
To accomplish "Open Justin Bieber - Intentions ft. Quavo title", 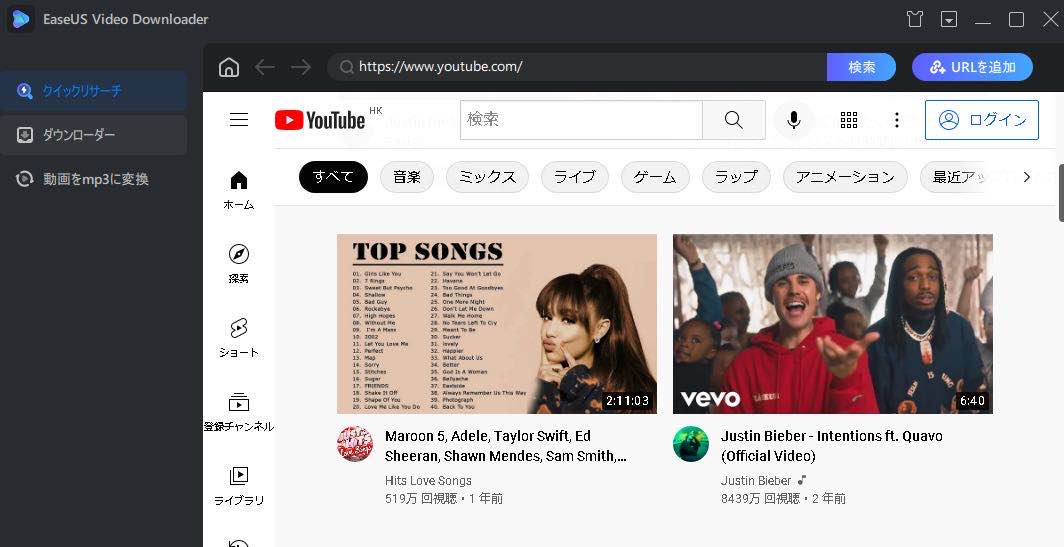I will 831,446.
